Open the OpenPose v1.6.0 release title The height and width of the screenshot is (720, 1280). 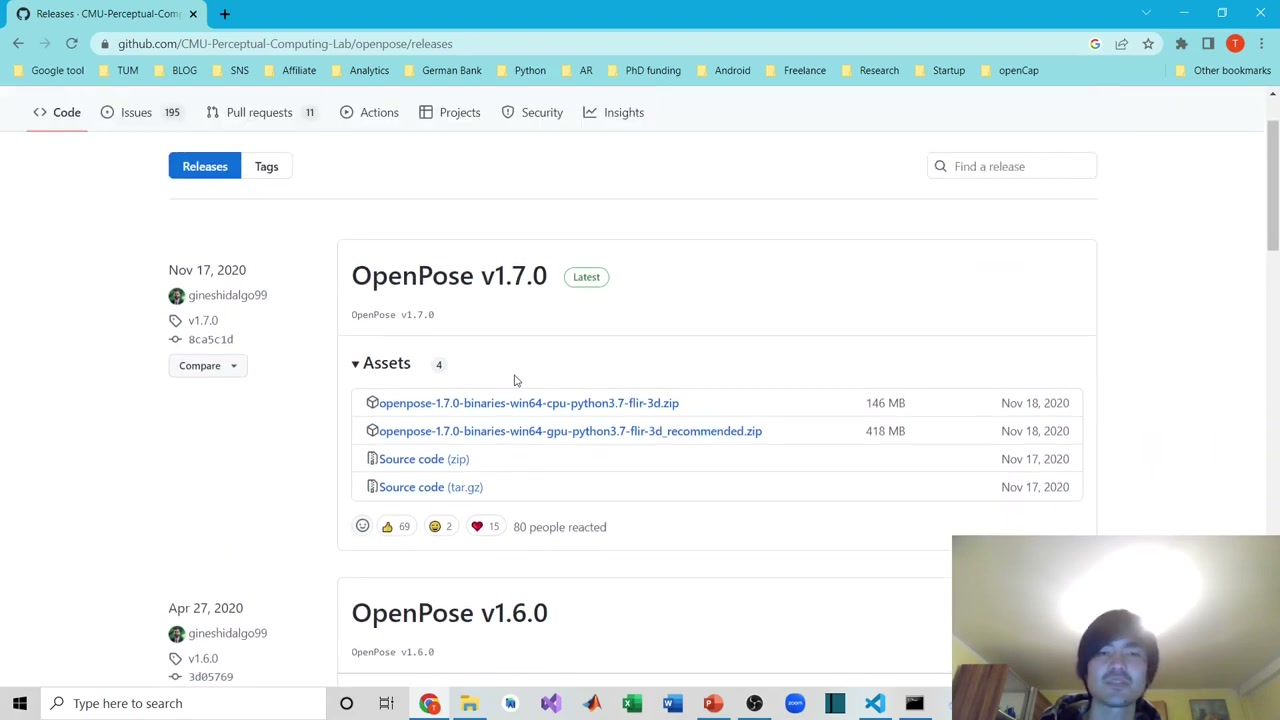[449, 613]
